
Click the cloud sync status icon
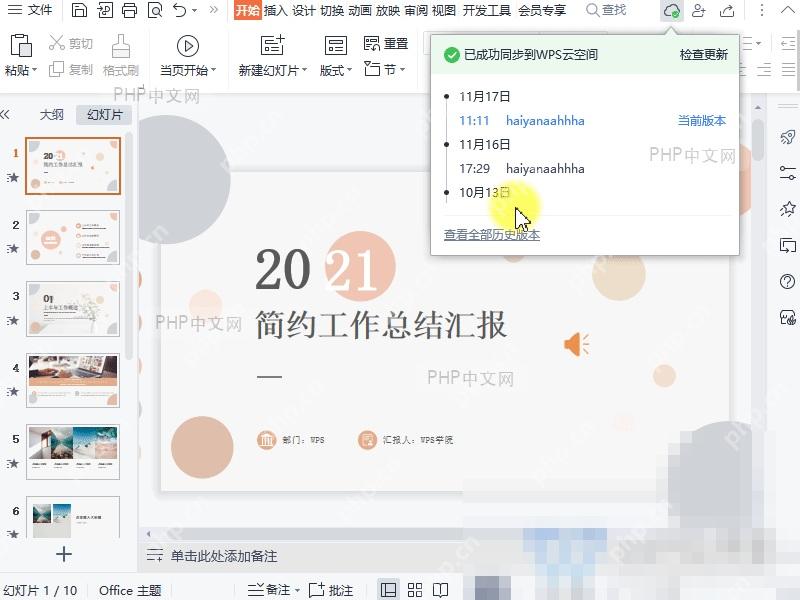(x=671, y=10)
